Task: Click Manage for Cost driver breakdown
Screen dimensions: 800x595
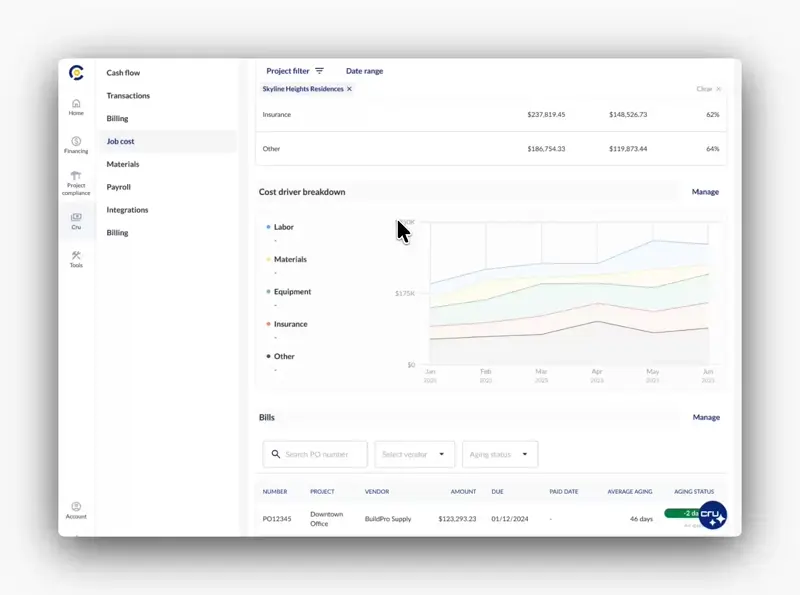Action: [x=705, y=192]
